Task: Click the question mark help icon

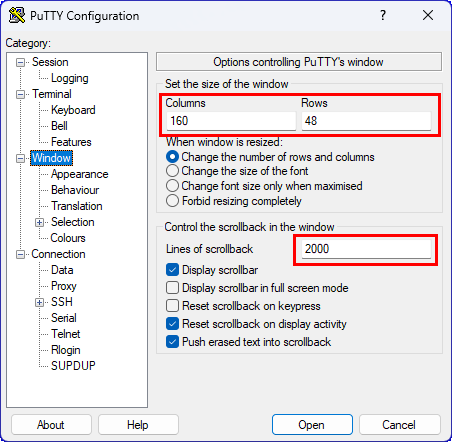Action: pyautogui.click(x=383, y=15)
